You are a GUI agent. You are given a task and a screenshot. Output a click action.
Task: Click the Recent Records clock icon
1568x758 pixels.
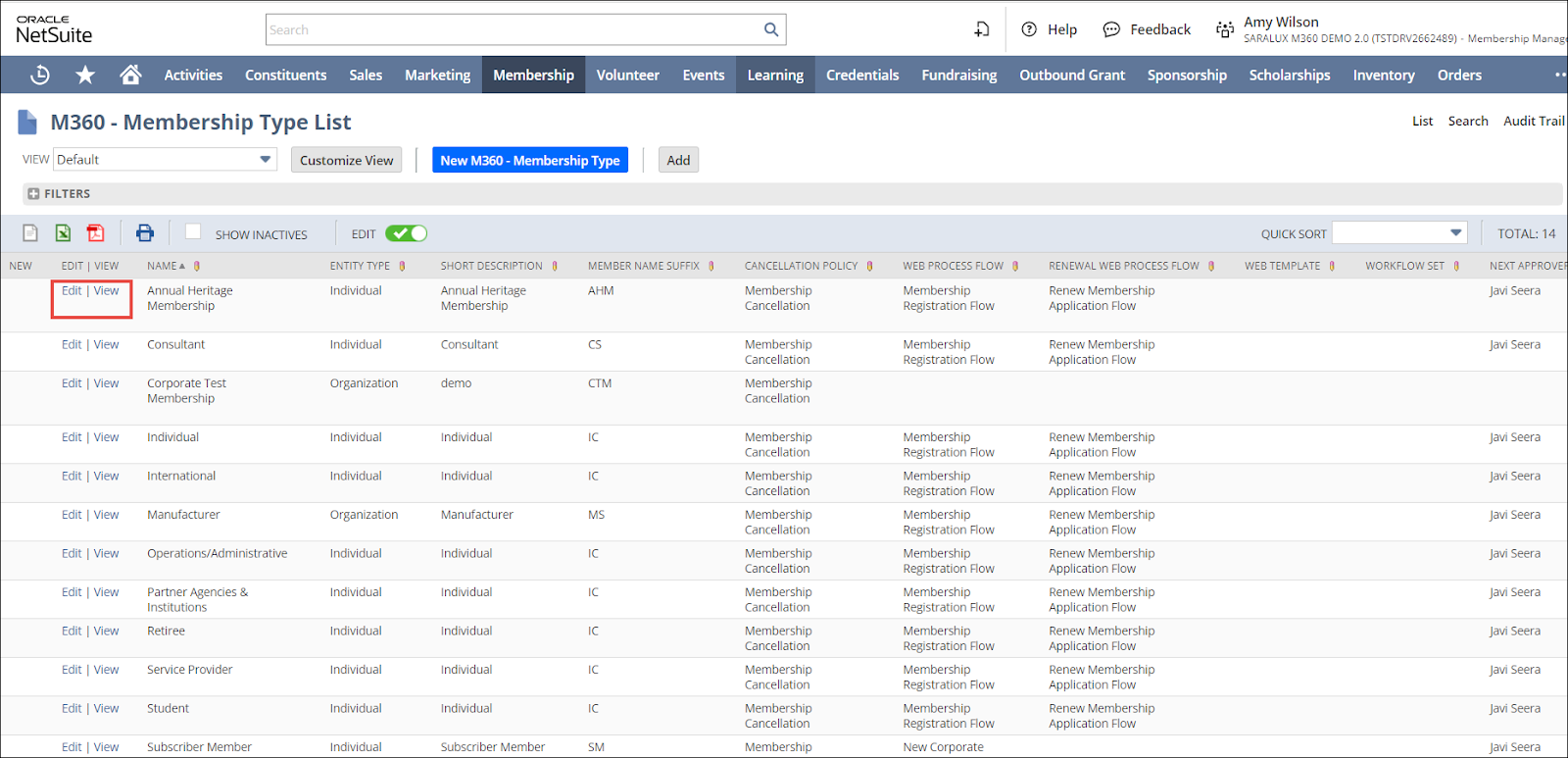coord(40,75)
